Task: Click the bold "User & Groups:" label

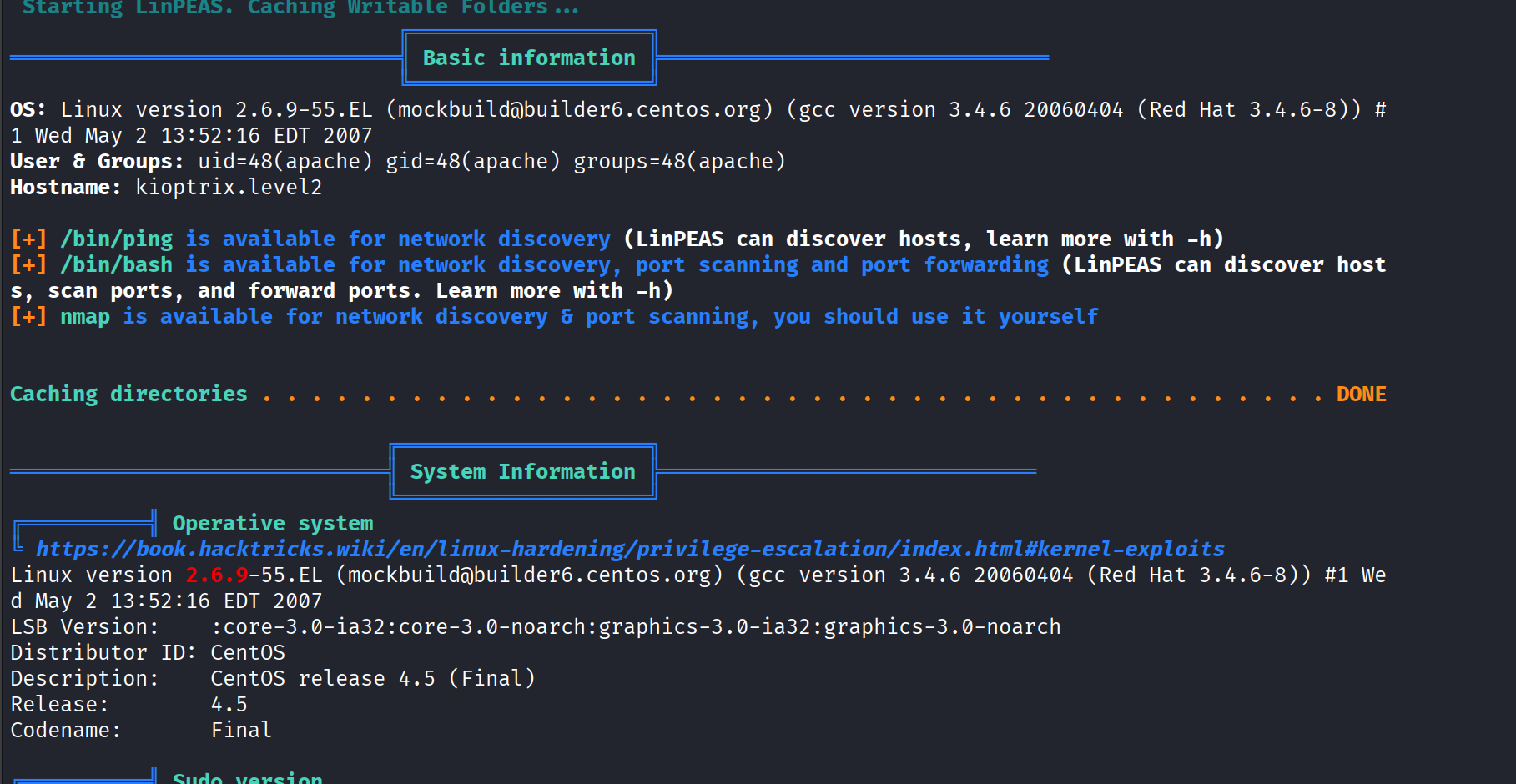Action: 97,161
